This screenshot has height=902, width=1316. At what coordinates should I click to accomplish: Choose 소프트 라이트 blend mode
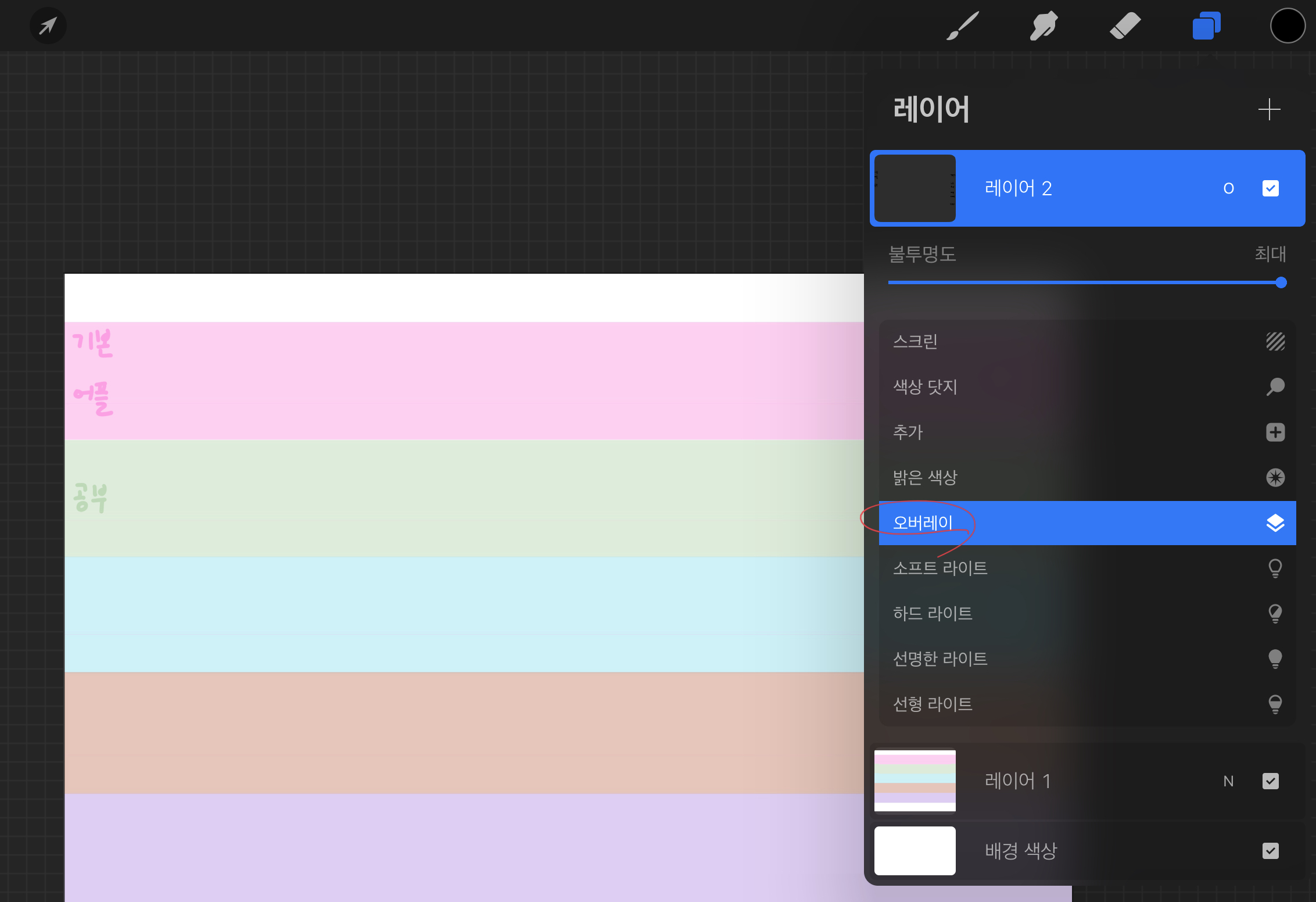tap(940, 568)
